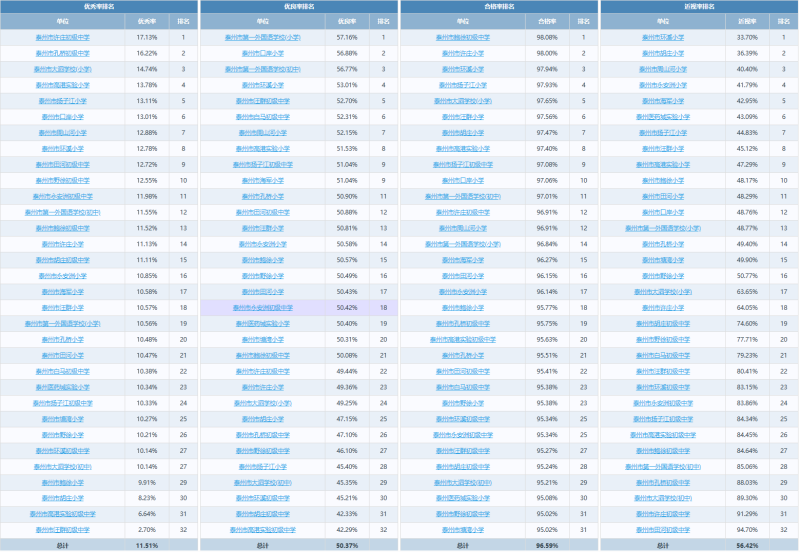The image size is (800, 552).
Task: Click the 近视率 column header
Action: pyautogui.click(x=746, y=20)
